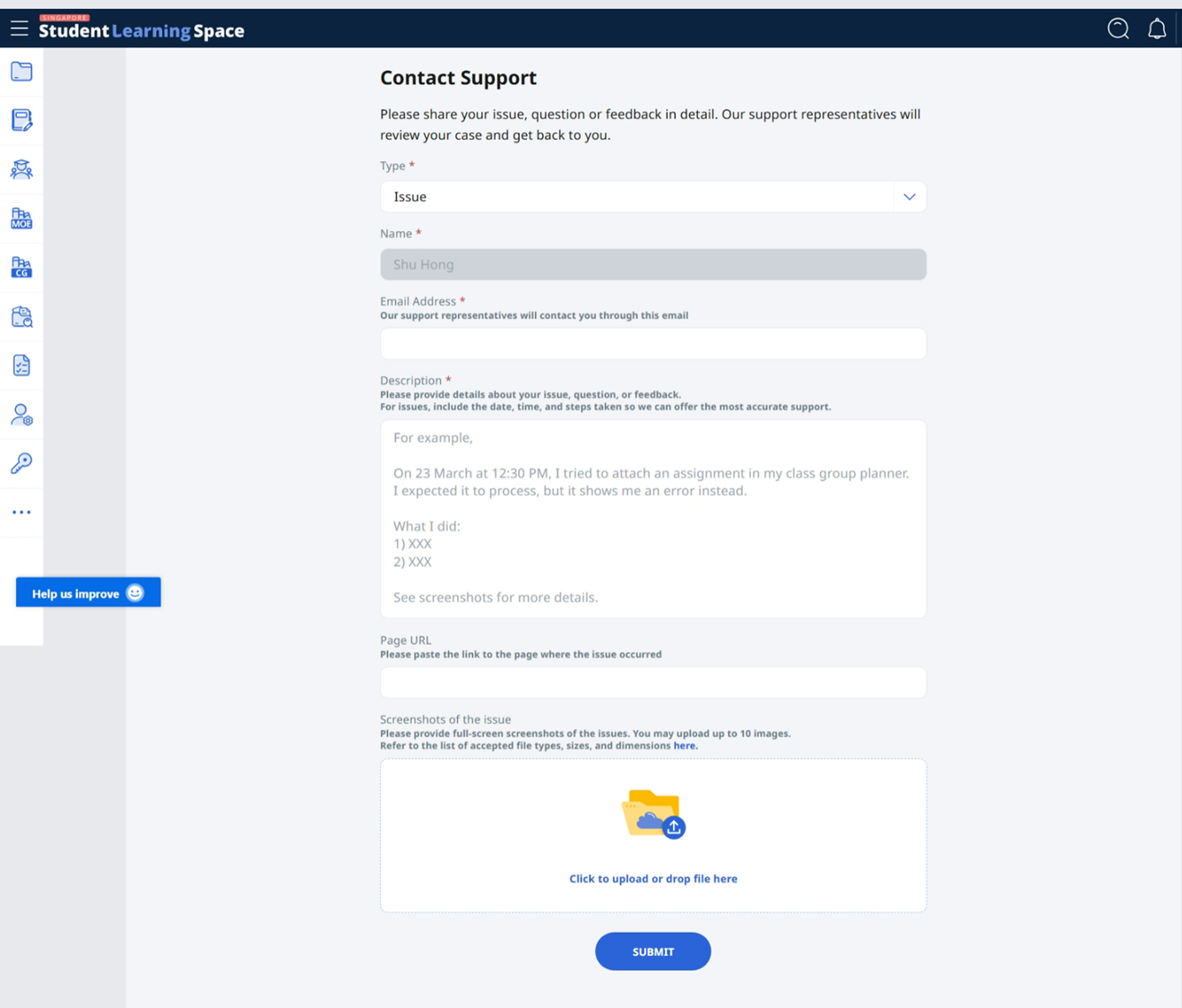Click the Help us improve button
The image size is (1182, 1008).
coord(88,593)
